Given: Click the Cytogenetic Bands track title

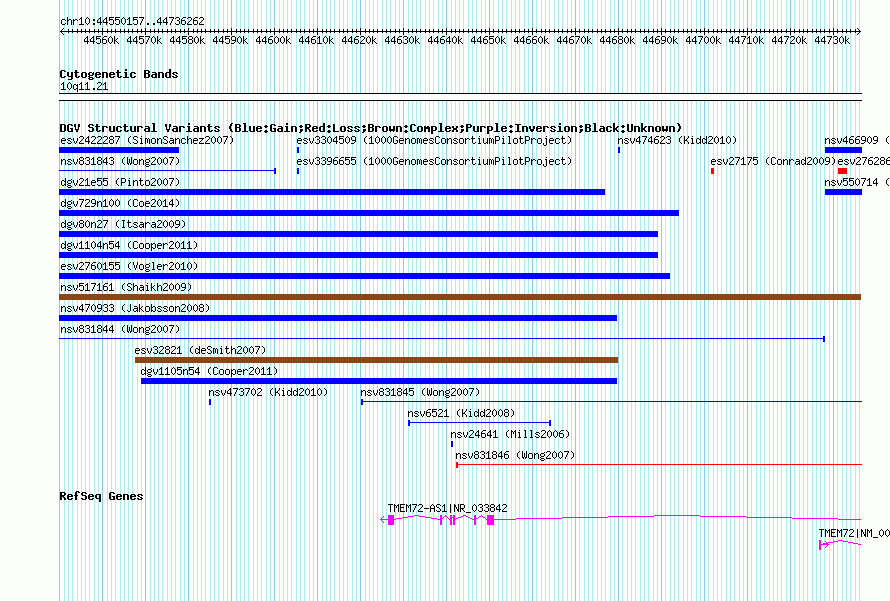Looking at the screenshot, I should pos(119,74).
